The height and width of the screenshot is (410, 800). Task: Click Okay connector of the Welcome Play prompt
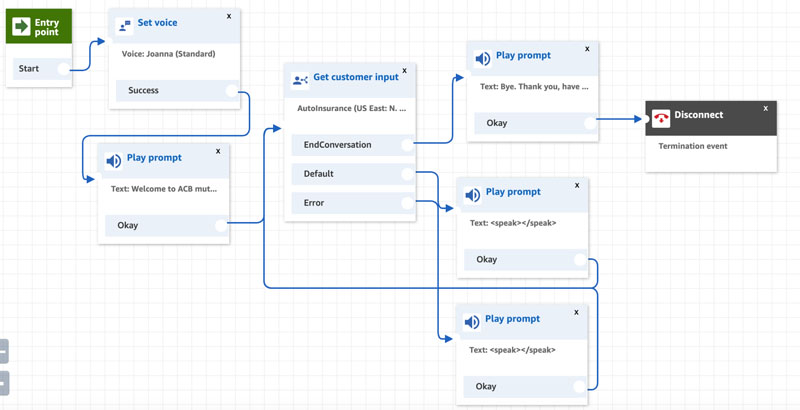tap(221, 226)
